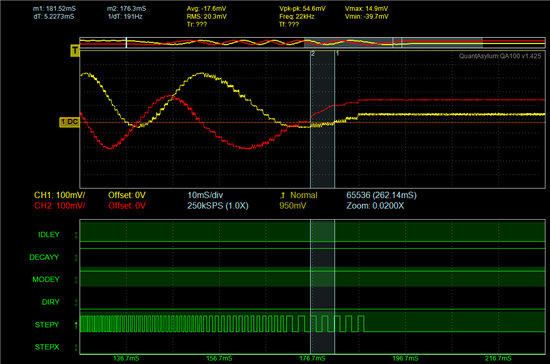Image resolution: width=550 pixels, height=364 pixels.
Task: Click the 950mV trigger level value
Action: [293, 206]
